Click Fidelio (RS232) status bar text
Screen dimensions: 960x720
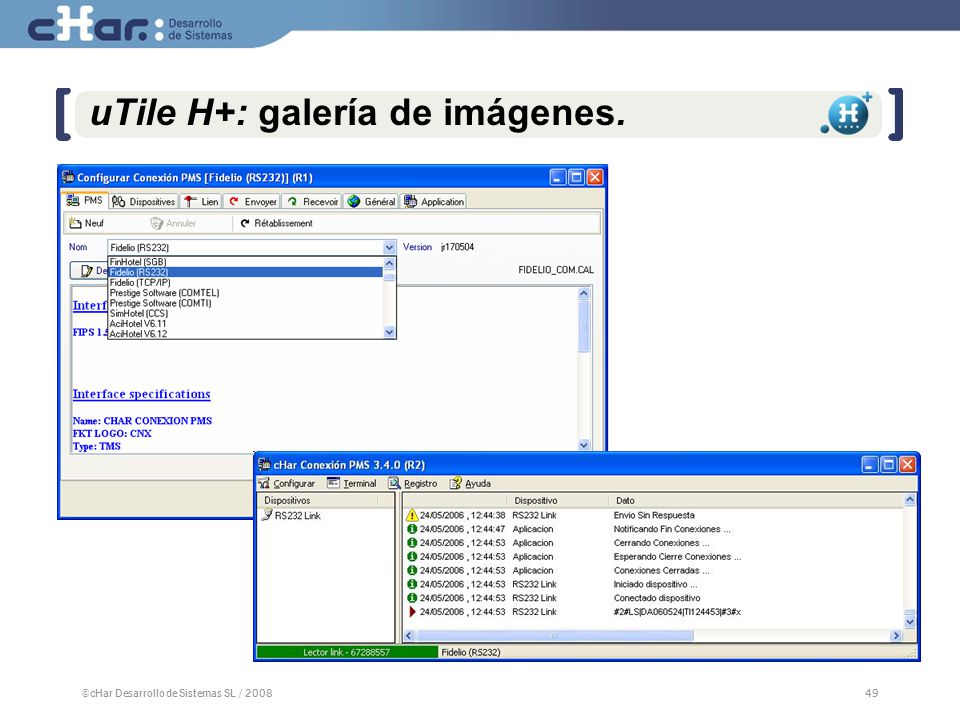click(471, 653)
